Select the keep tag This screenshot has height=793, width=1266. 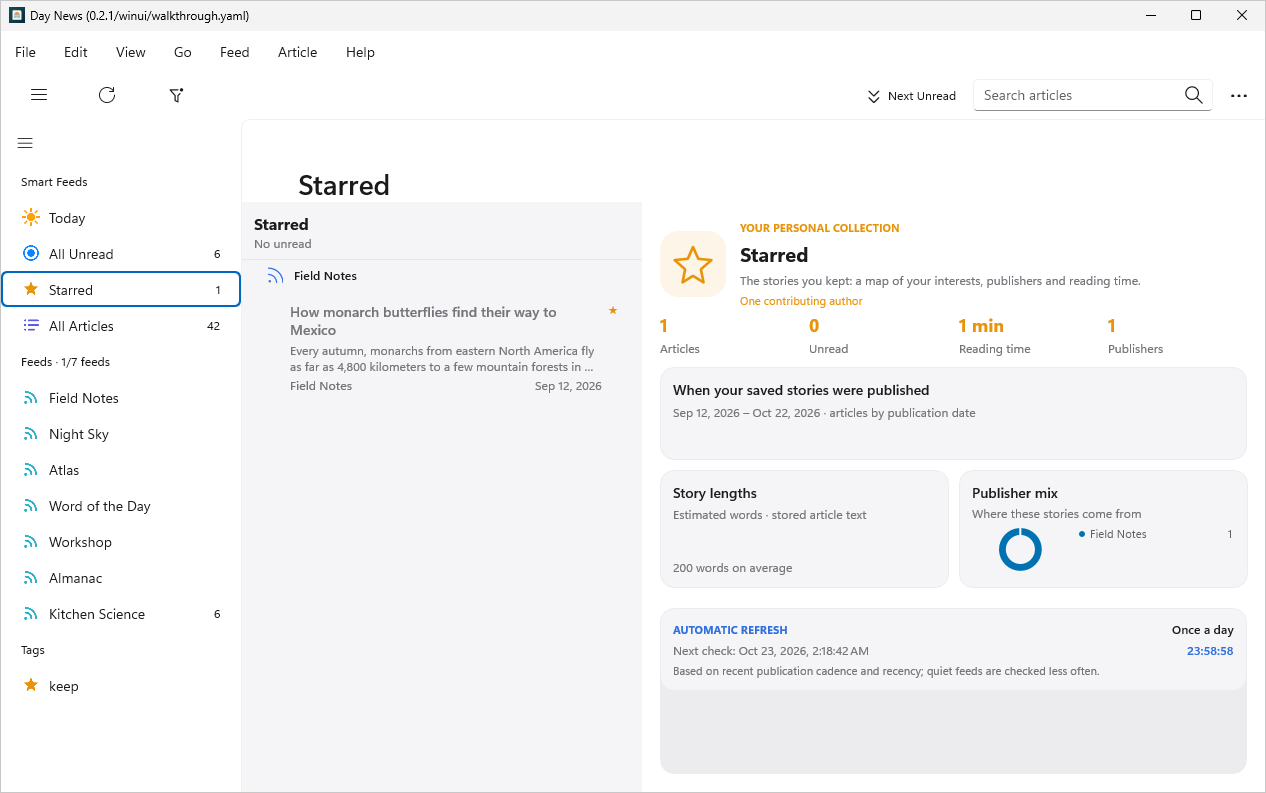121,686
